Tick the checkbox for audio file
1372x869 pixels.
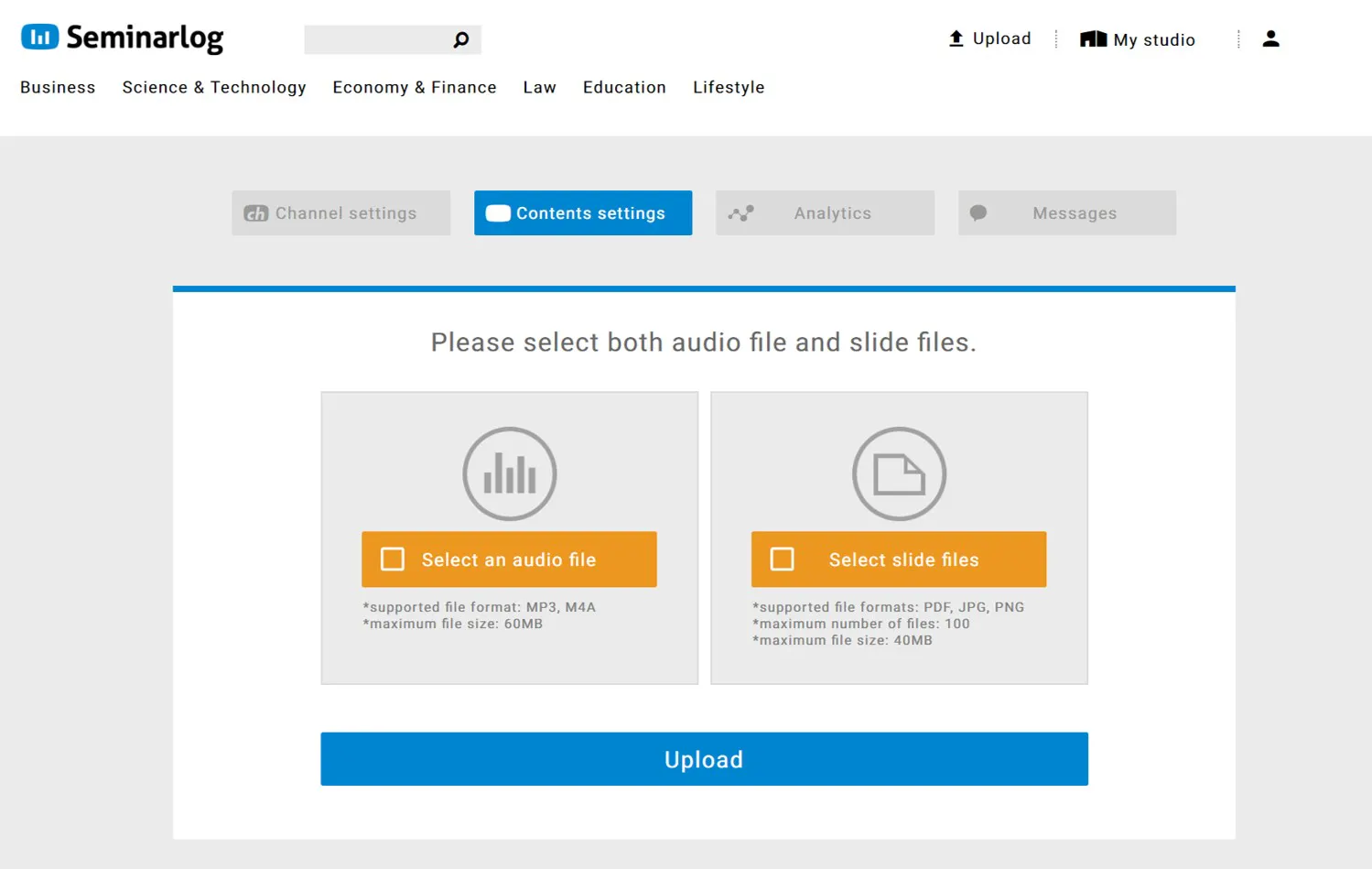click(393, 559)
